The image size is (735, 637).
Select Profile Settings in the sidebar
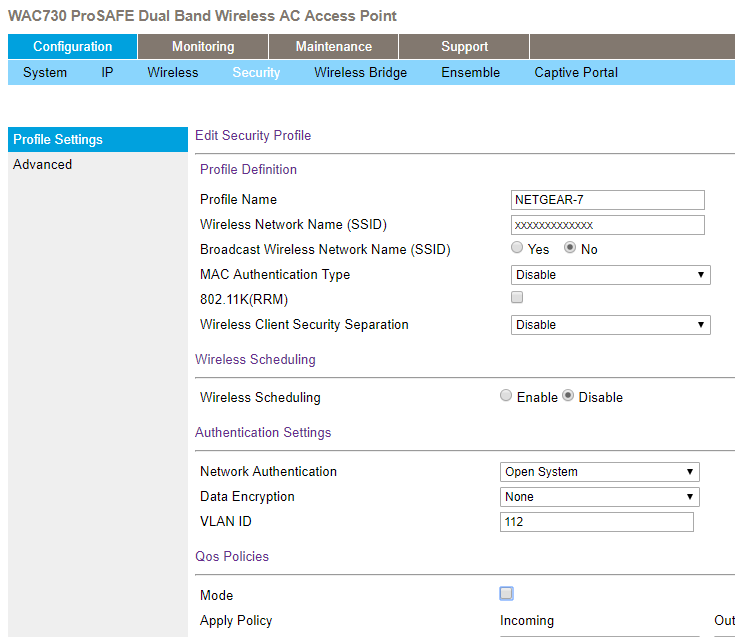click(98, 139)
